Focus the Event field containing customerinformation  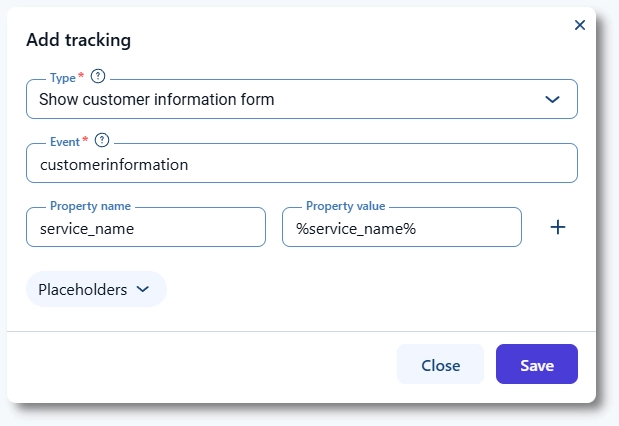(301, 164)
